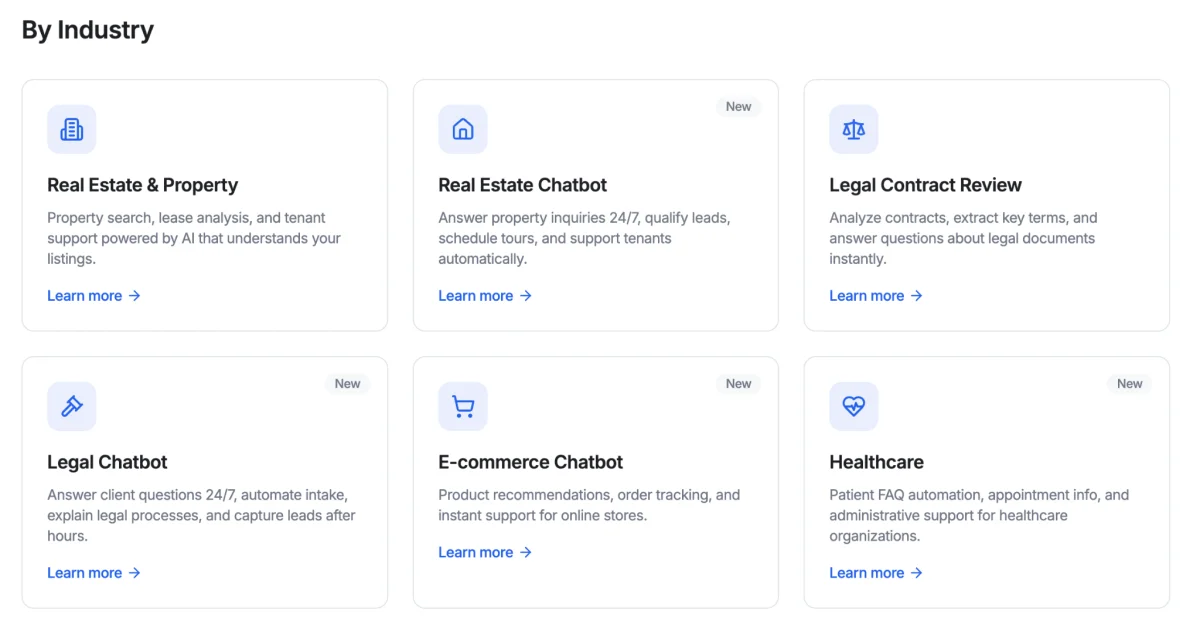Image resolution: width=1200 pixels, height=621 pixels.
Task: Click the document icon on Real Estate & Property card
Action: click(x=71, y=129)
